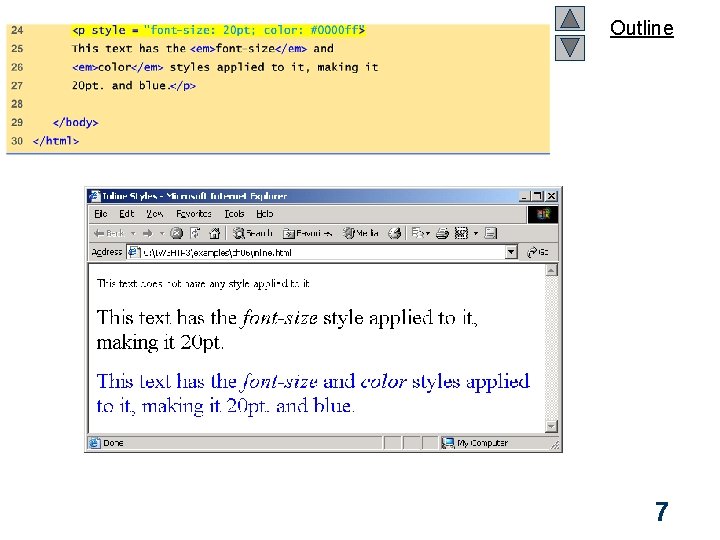
Task: Click the '</body>' tag in the code
Action: click(x=76, y=123)
